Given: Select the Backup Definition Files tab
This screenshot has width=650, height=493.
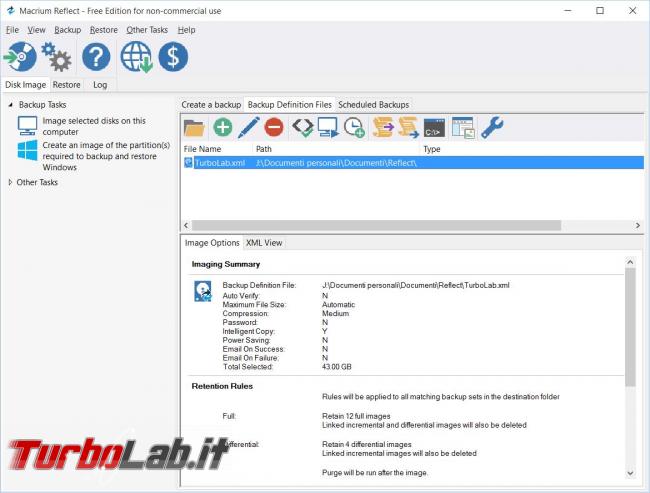Looking at the screenshot, I should 290,104.
